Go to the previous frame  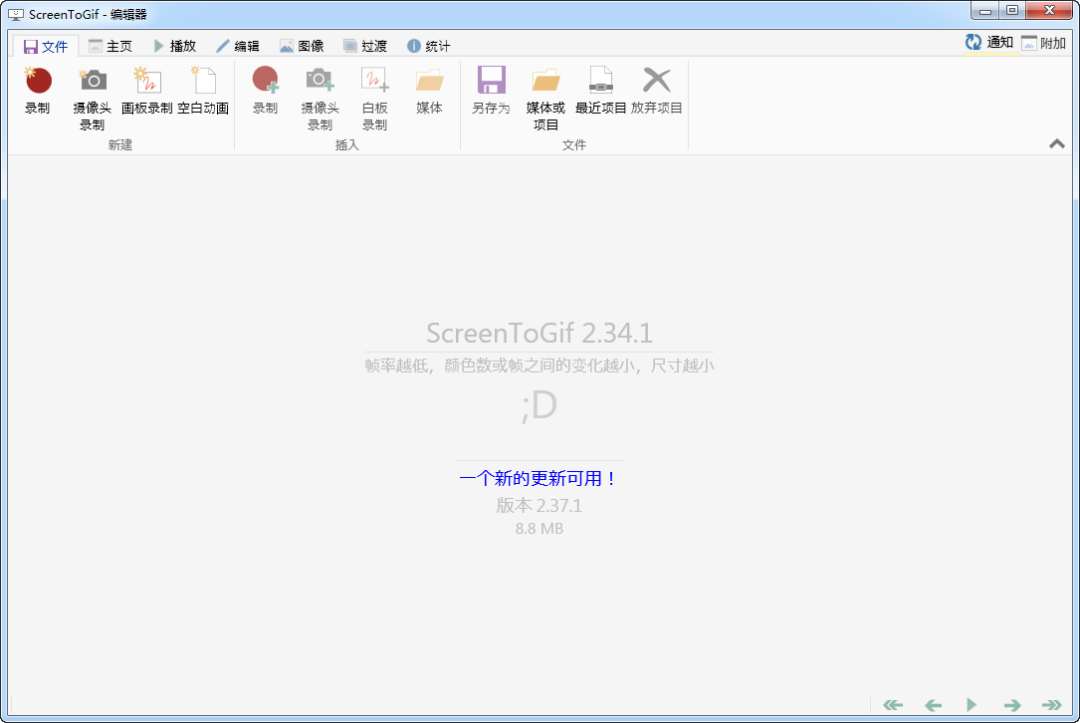[x=933, y=704]
